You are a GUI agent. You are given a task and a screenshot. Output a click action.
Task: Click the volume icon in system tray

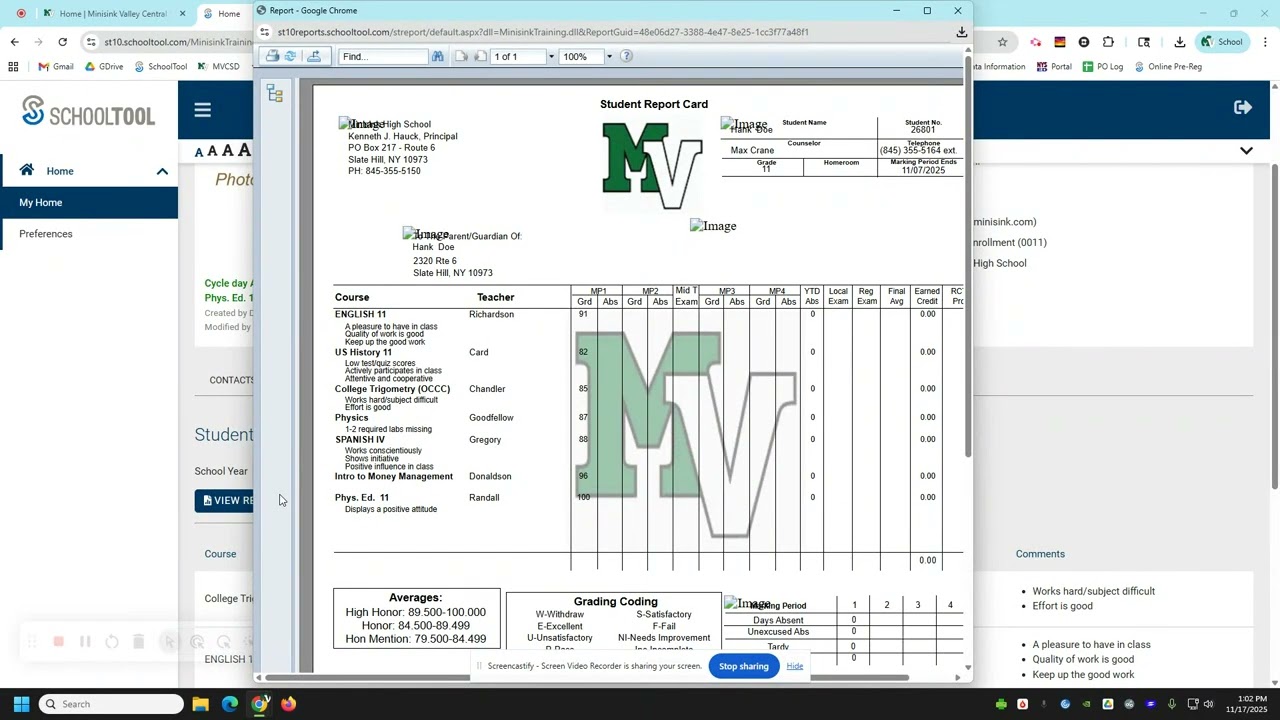(x=1208, y=704)
